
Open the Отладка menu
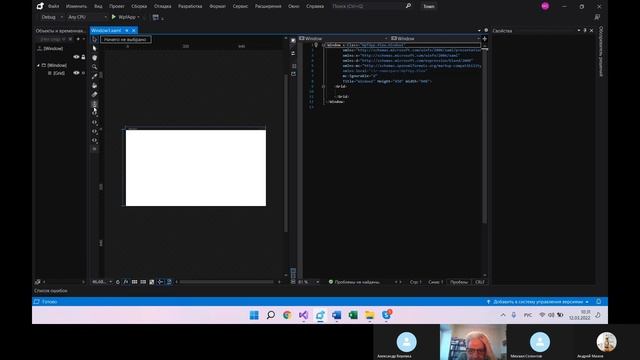(x=162, y=7)
